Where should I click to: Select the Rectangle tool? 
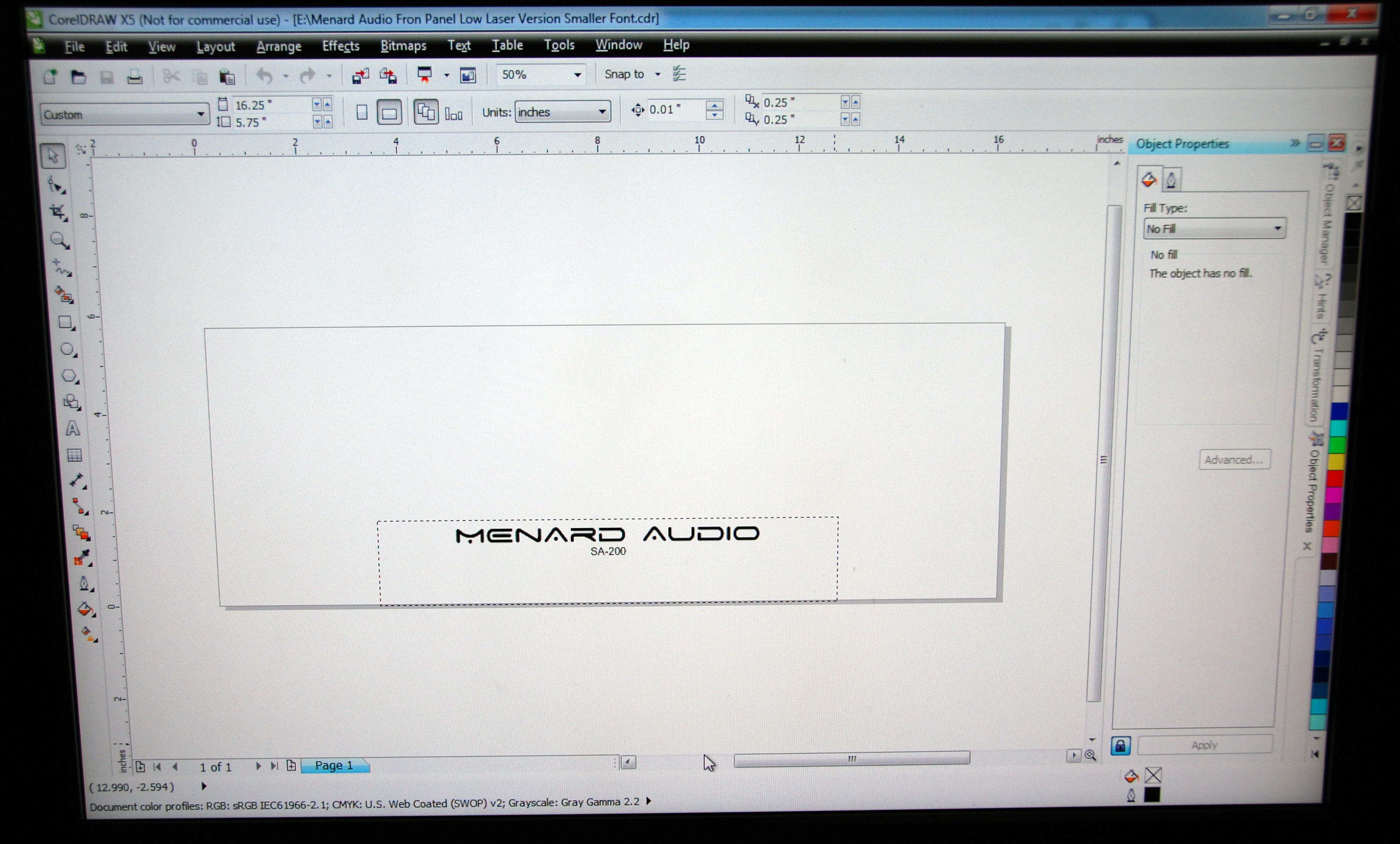(x=66, y=323)
